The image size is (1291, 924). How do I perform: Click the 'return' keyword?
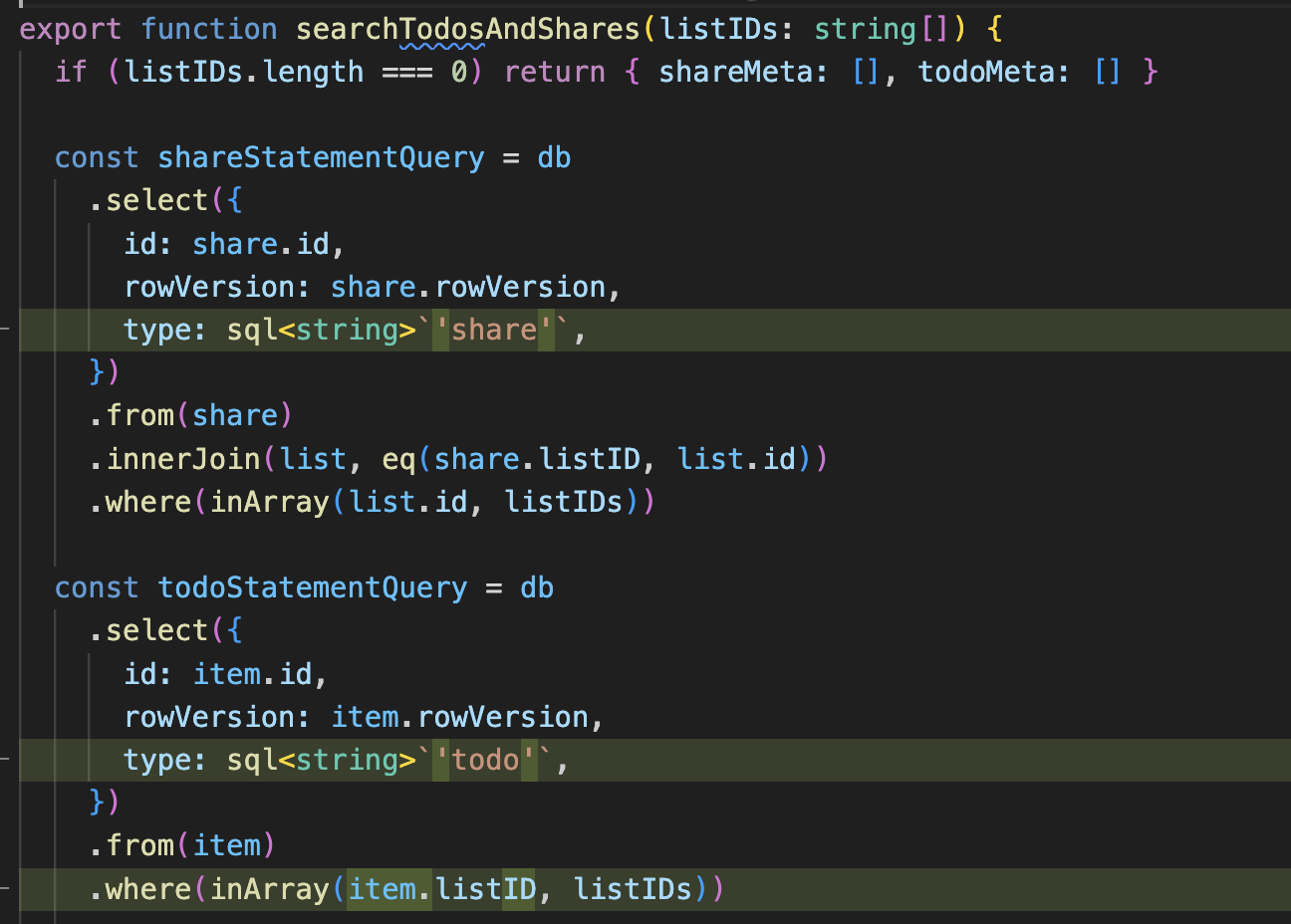pos(555,72)
